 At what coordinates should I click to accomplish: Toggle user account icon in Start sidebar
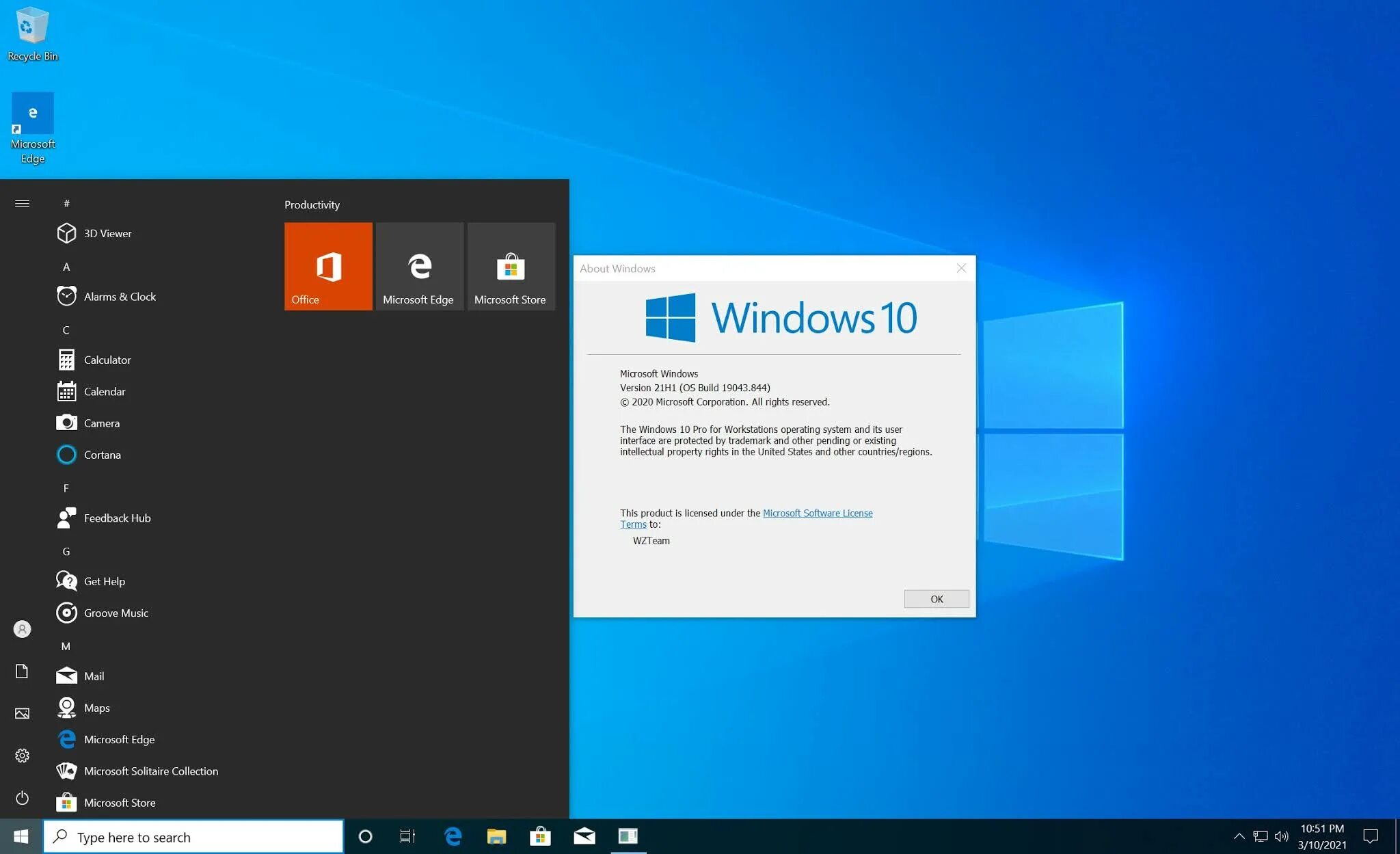(22, 629)
